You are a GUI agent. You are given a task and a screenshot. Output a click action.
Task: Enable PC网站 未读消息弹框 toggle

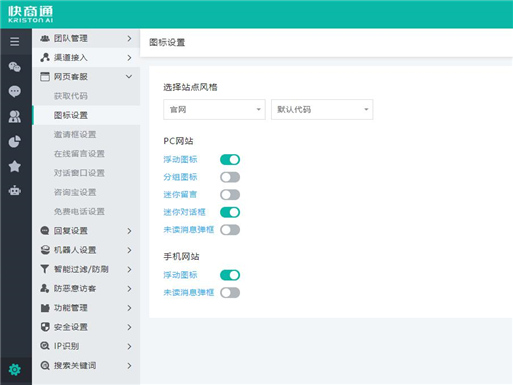230,230
